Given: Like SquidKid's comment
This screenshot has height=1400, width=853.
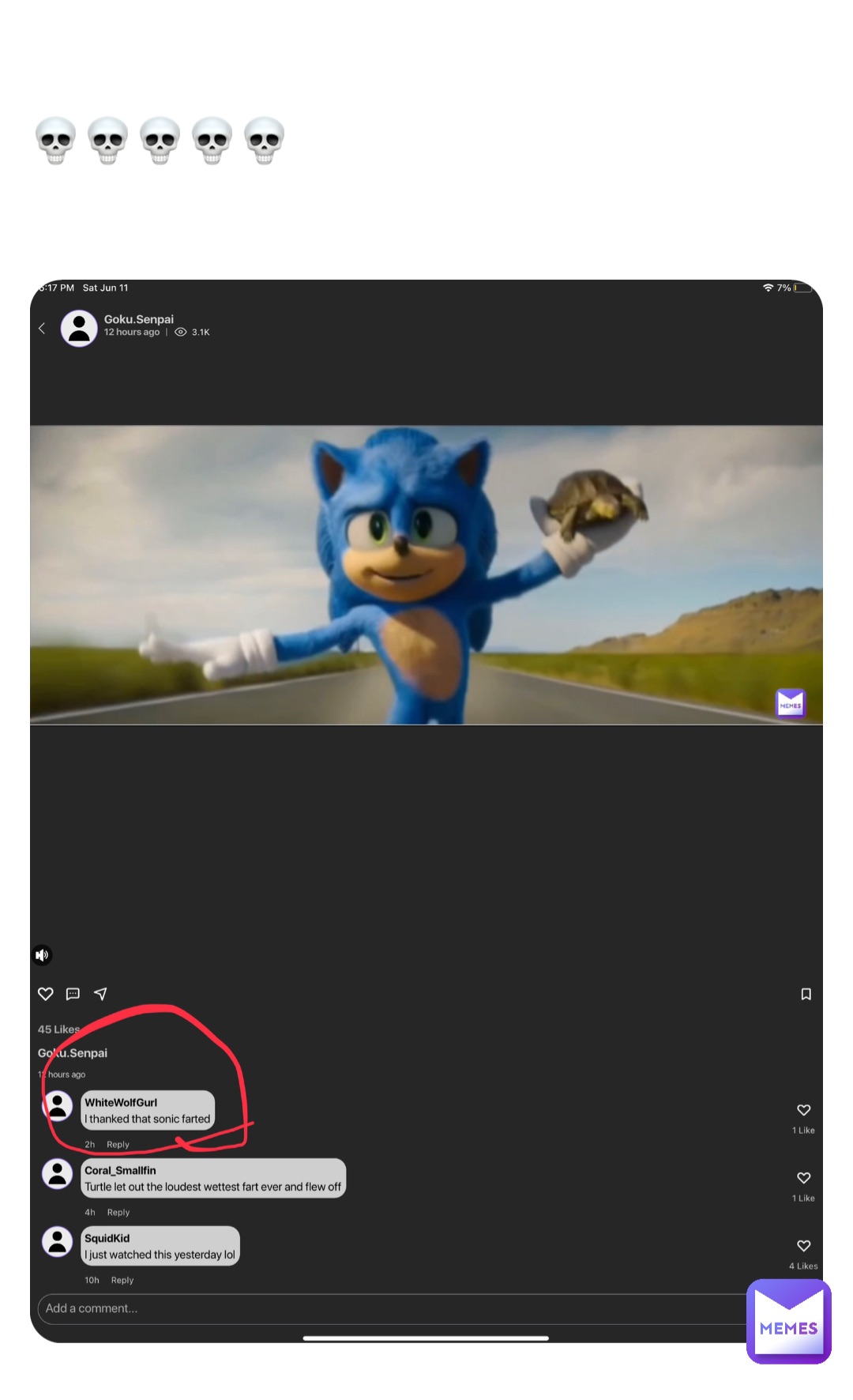Looking at the screenshot, I should (x=803, y=1246).
